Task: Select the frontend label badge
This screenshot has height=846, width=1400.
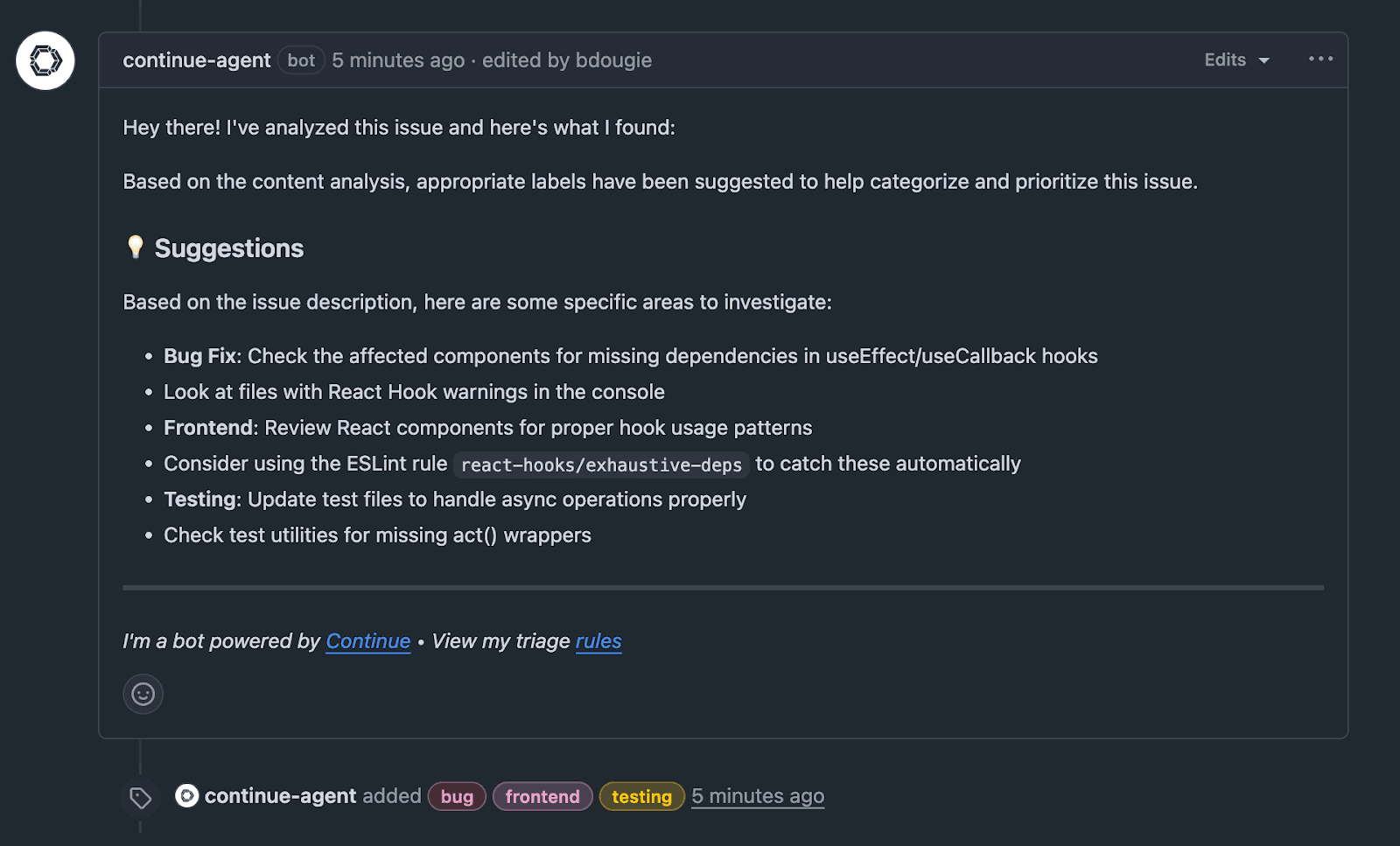Action: point(542,796)
